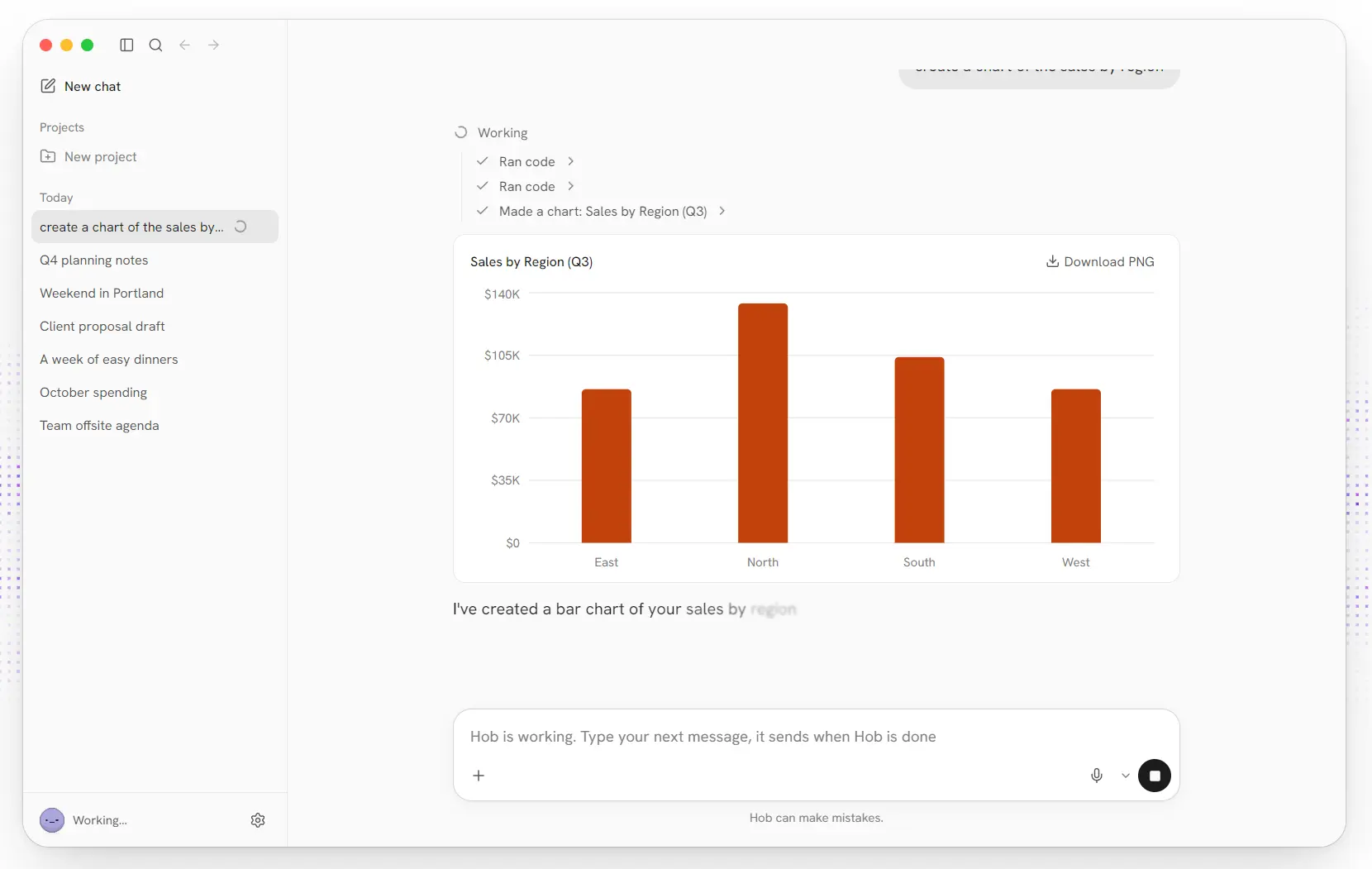The height and width of the screenshot is (869, 1372).
Task: Click the plus attachment icon
Action: 479,776
